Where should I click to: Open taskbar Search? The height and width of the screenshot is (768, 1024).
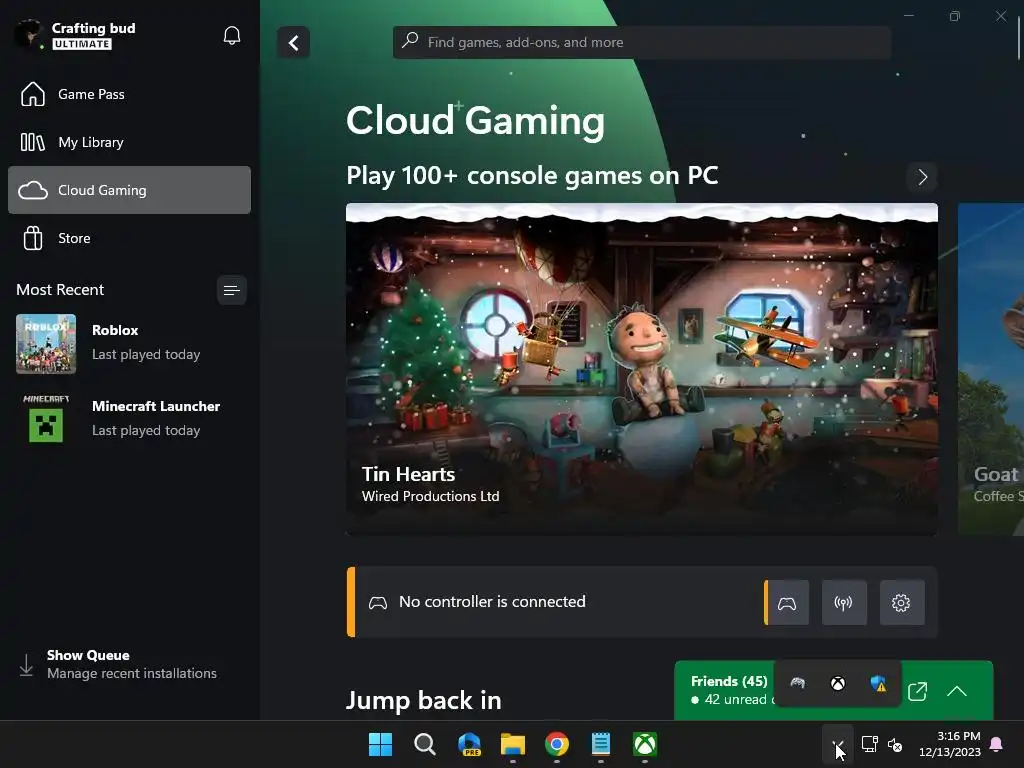click(424, 744)
